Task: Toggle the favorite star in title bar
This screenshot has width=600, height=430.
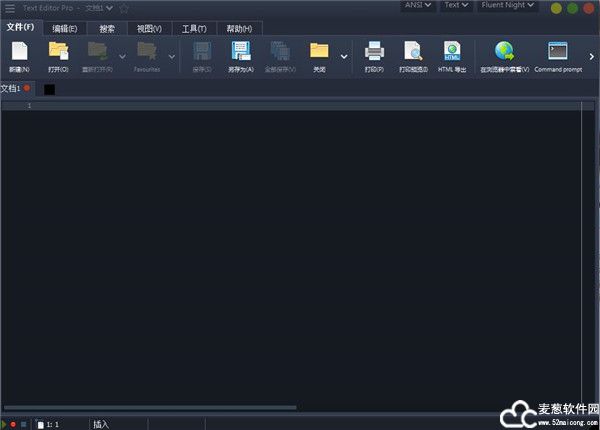Action: click(124, 8)
